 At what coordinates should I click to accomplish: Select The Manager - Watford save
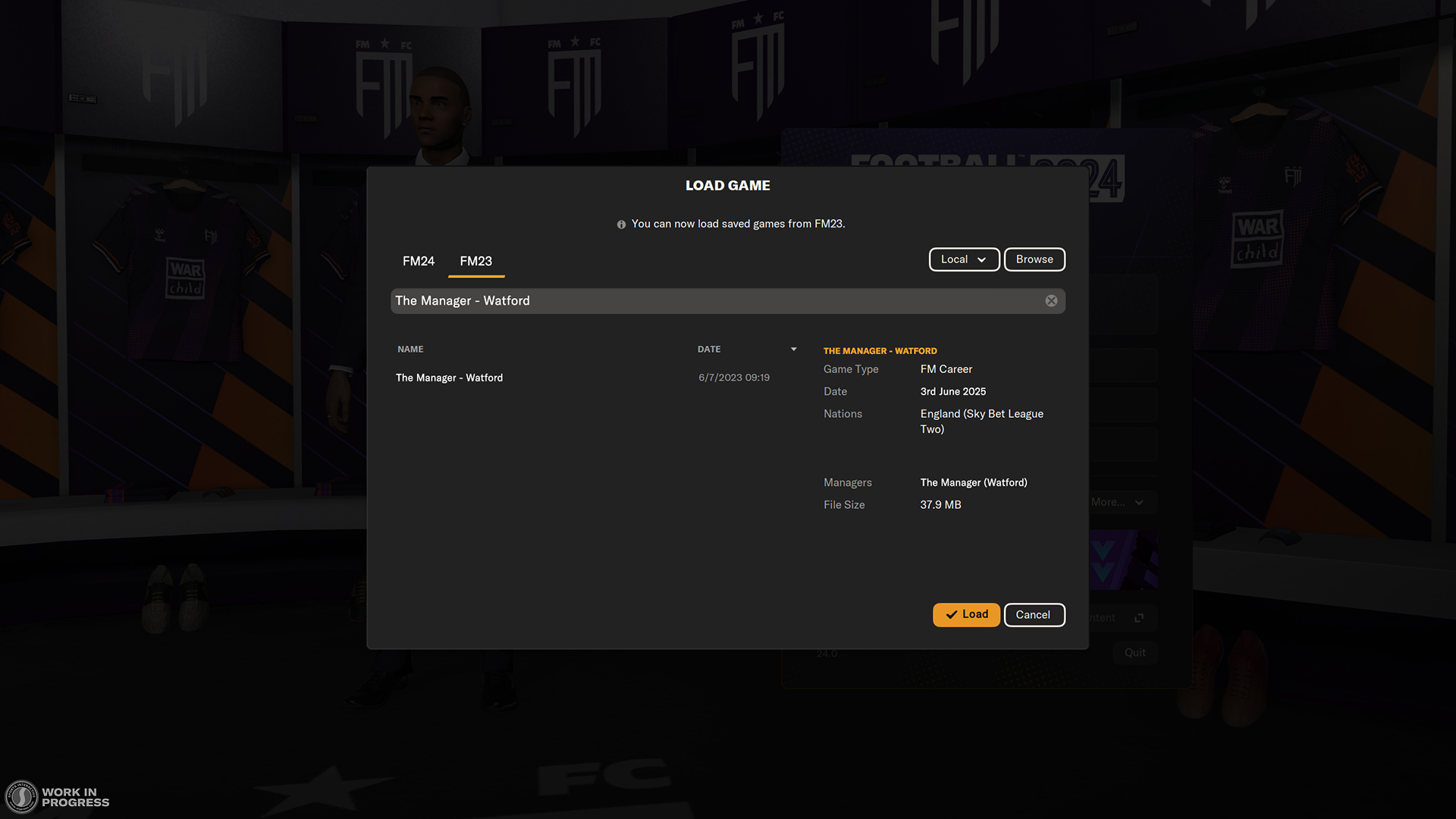449,377
